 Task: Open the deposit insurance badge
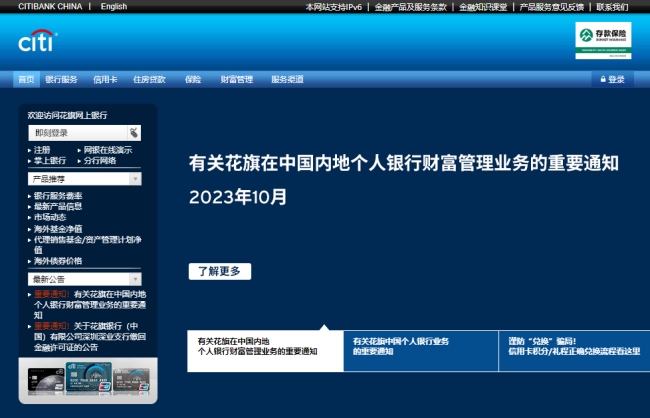603,40
